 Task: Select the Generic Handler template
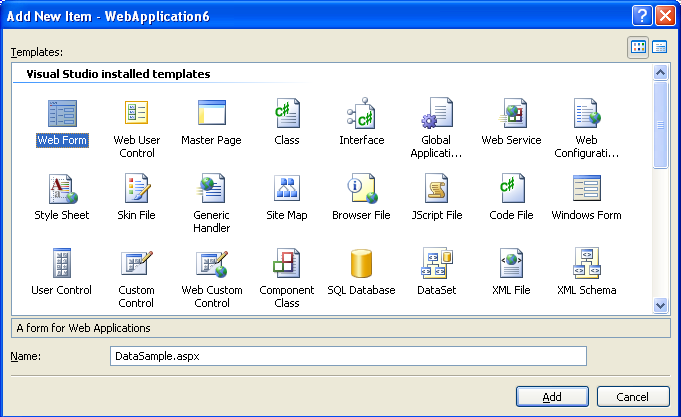coord(211,188)
